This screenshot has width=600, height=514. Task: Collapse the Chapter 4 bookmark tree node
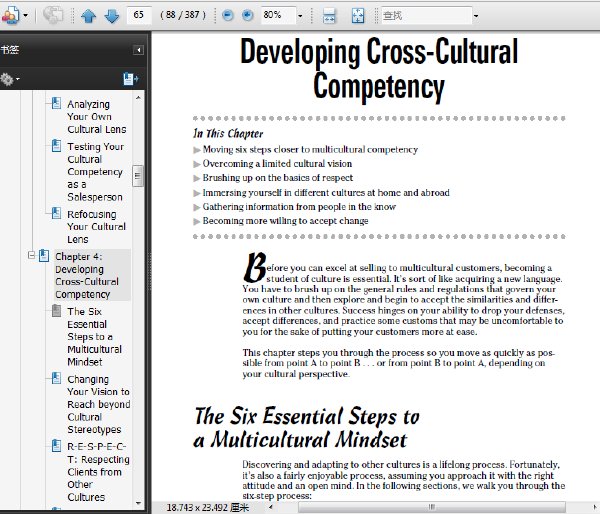pos(31,255)
